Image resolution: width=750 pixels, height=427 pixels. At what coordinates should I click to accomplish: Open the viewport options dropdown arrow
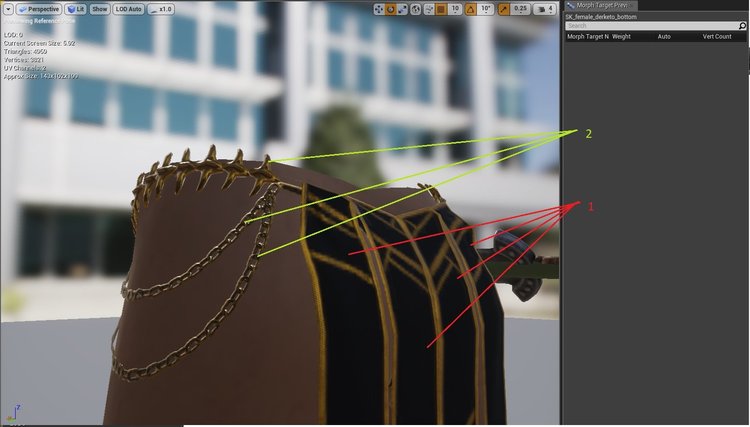[8, 9]
